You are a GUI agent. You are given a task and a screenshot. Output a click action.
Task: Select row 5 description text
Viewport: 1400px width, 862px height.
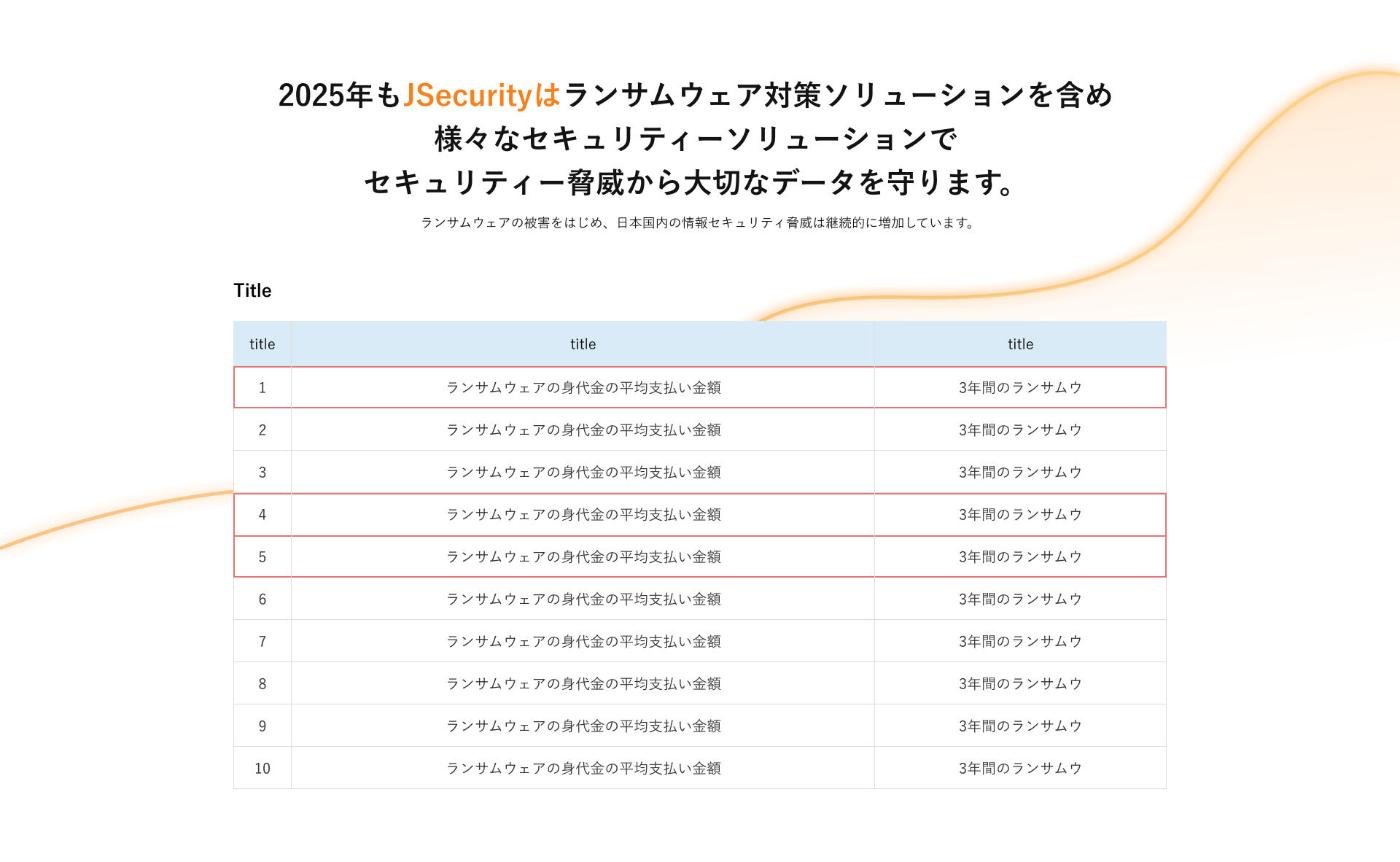point(583,557)
